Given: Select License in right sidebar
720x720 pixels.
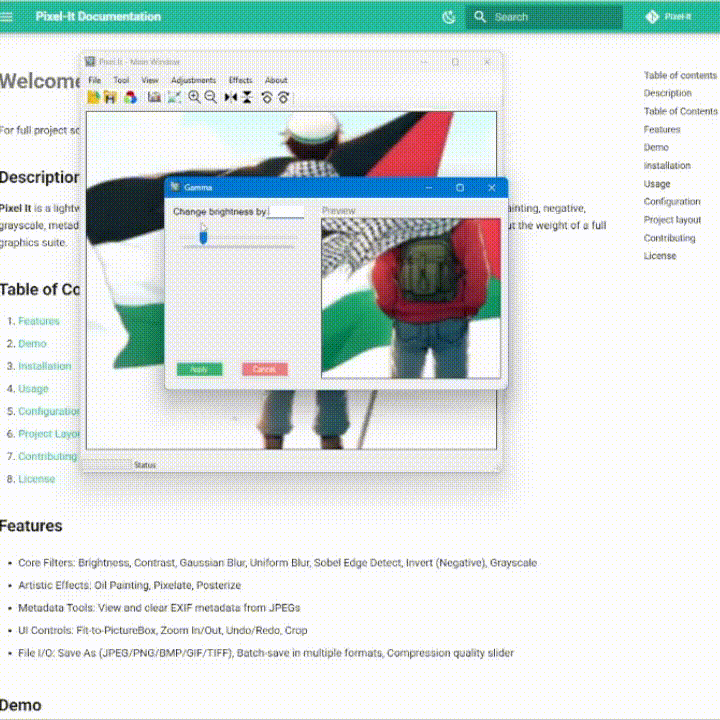Looking at the screenshot, I should tap(660, 256).
